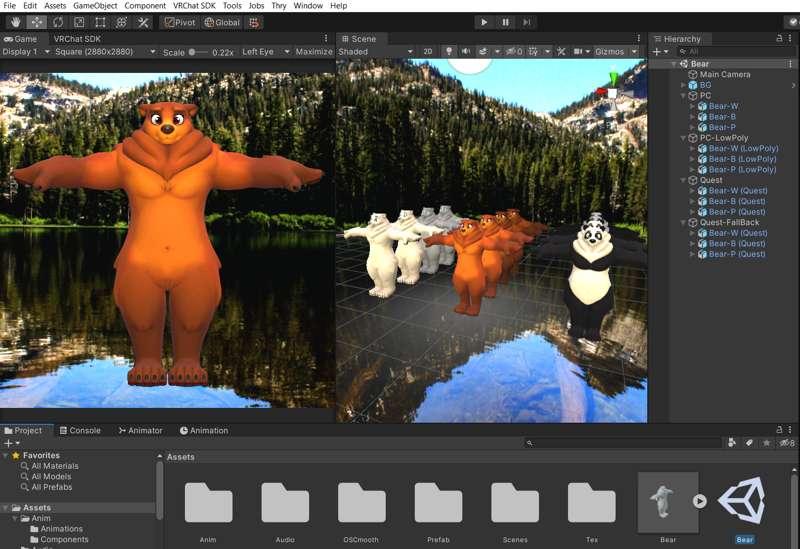The width and height of the screenshot is (800, 549).
Task: Select the Move tool in toolbar
Action: coord(37,22)
